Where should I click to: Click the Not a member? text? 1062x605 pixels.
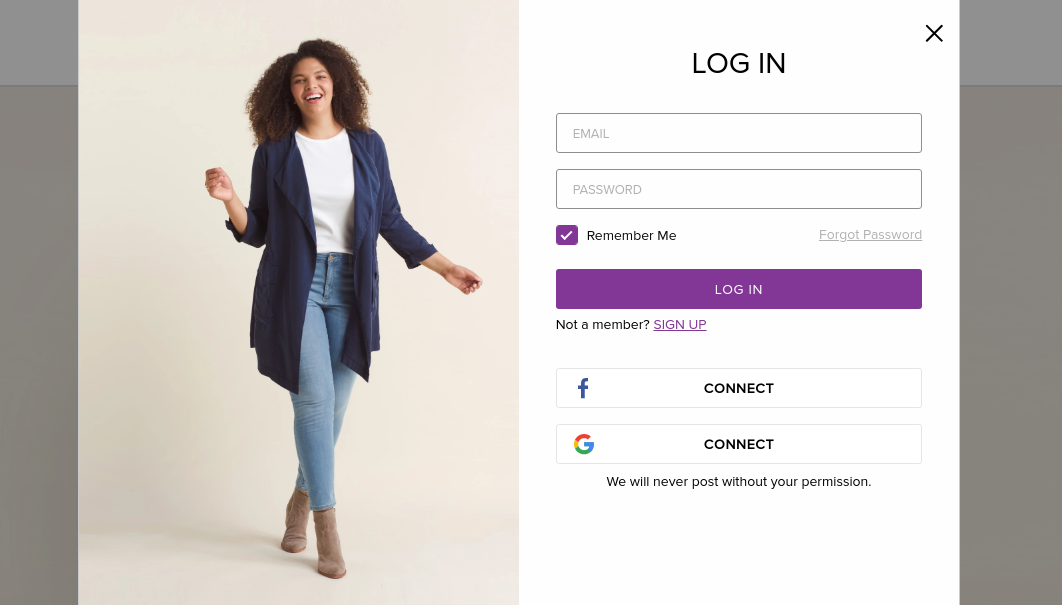[x=603, y=325]
